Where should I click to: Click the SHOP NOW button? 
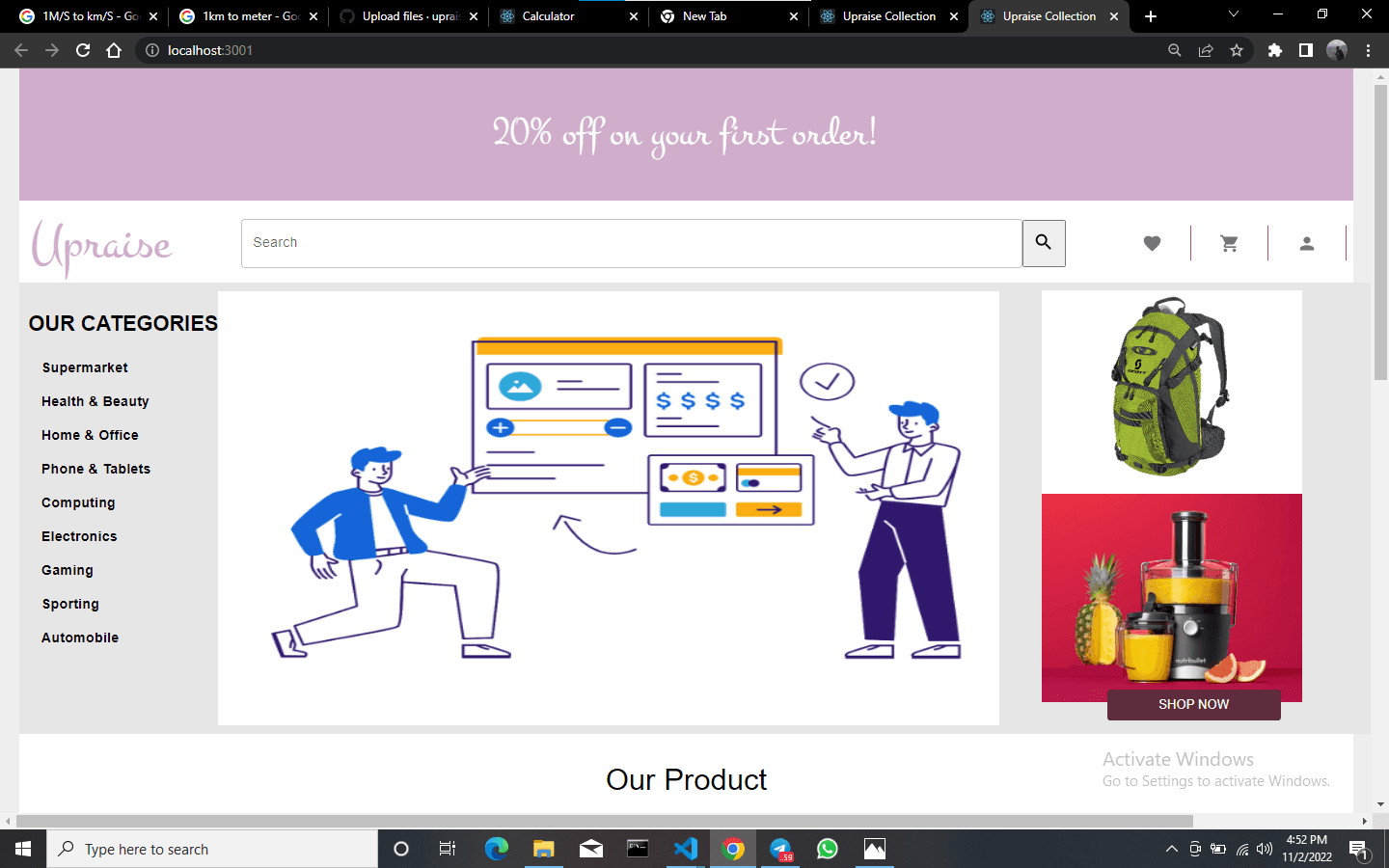click(1193, 704)
